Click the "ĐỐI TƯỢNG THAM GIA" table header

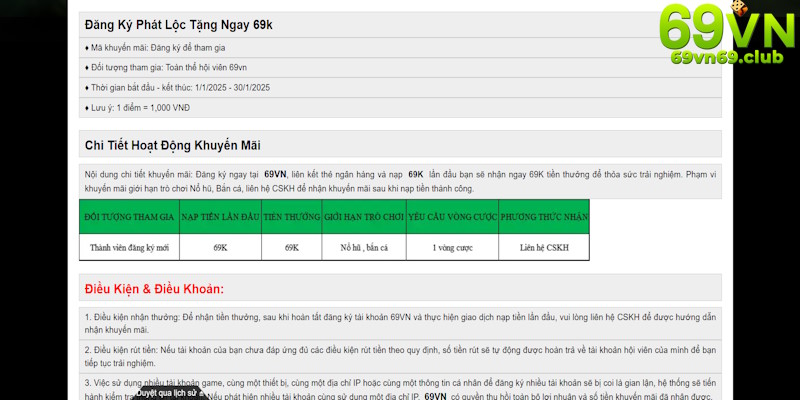(129, 217)
